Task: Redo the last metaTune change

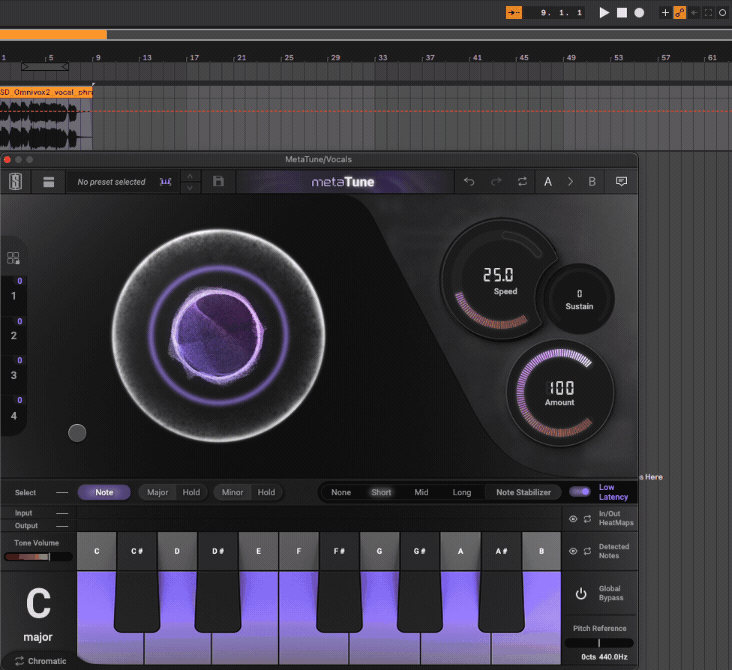Action: (x=496, y=181)
